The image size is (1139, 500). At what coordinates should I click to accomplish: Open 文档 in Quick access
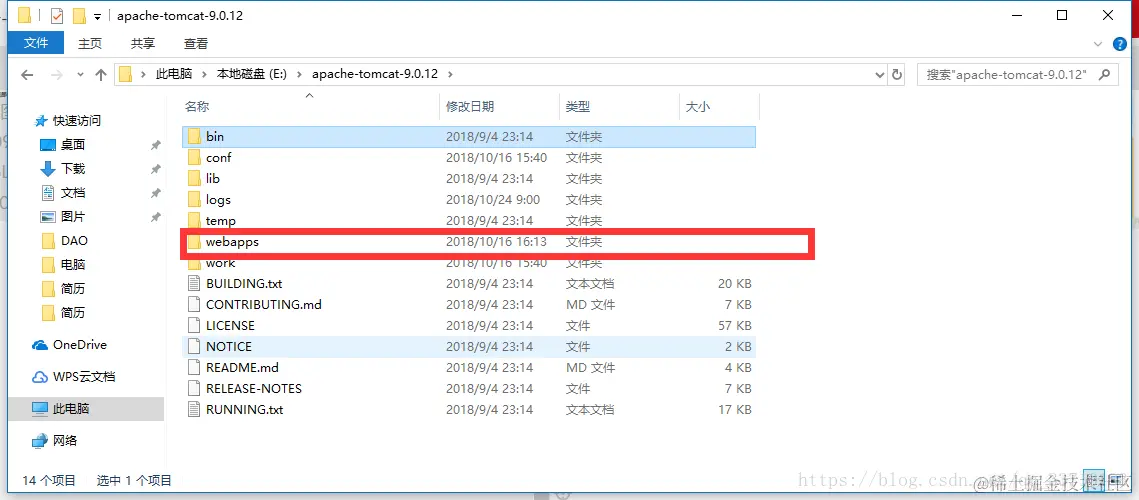(x=73, y=193)
